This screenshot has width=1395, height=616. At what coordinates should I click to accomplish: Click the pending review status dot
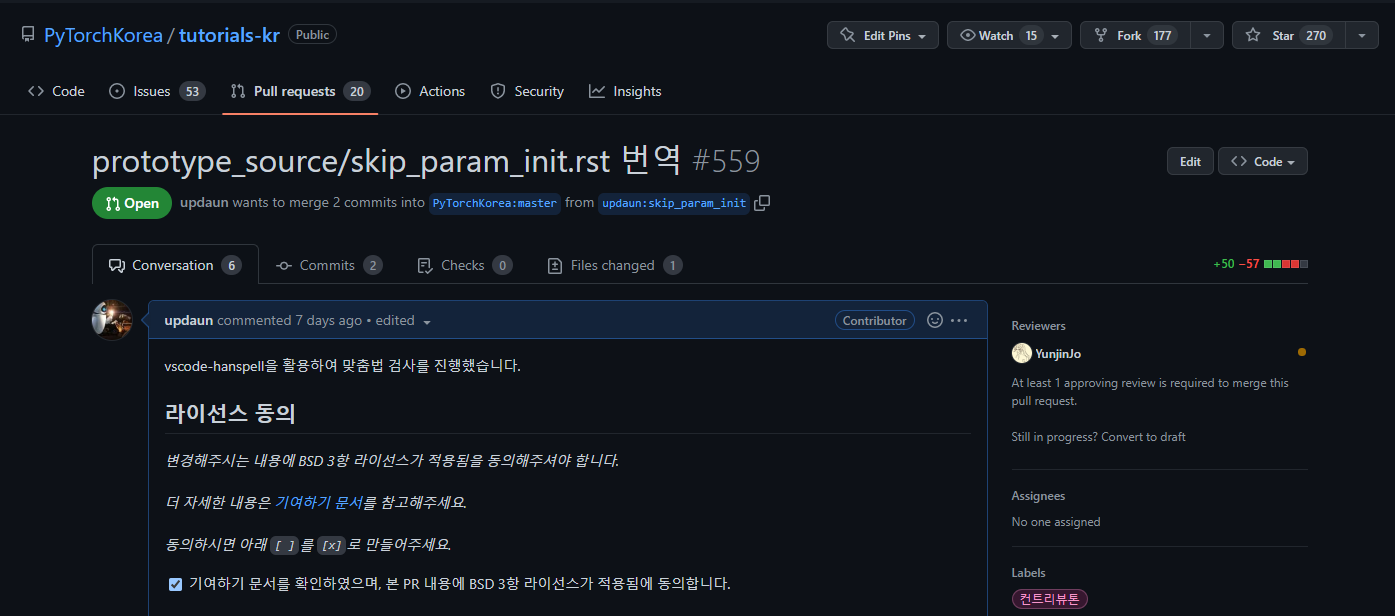click(x=1301, y=352)
